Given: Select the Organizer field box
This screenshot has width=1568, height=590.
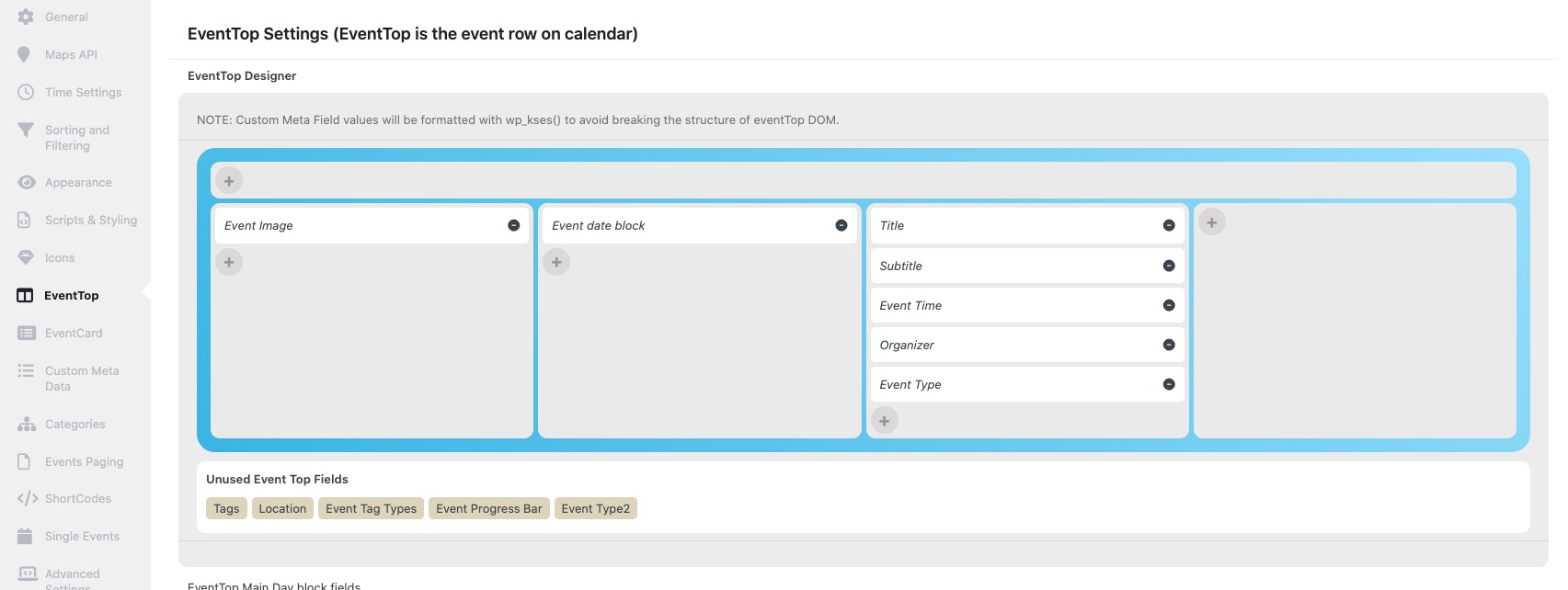Looking at the screenshot, I should [x=1027, y=345].
